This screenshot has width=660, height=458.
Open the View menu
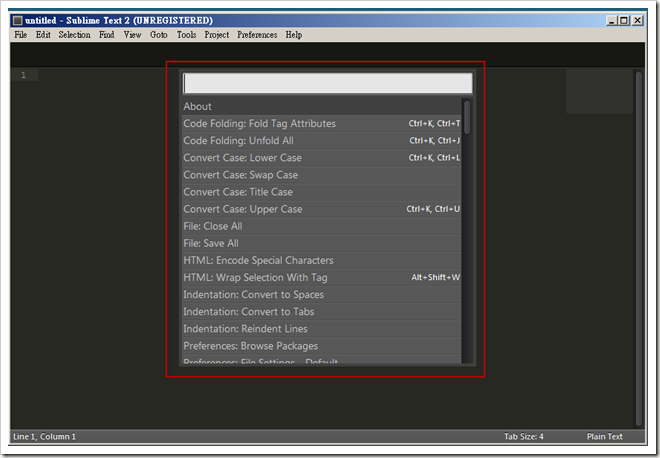click(132, 35)
